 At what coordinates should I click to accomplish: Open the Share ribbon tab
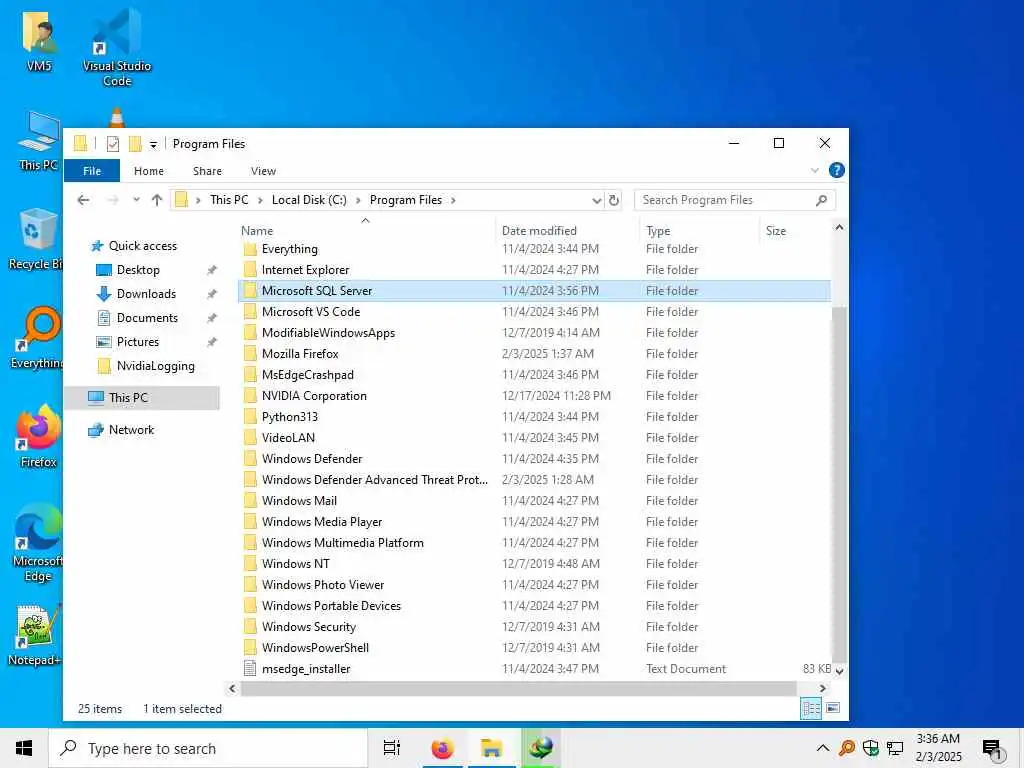click(207, 170)
